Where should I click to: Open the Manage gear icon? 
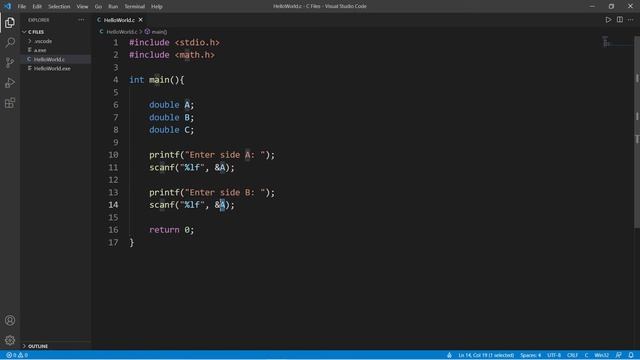10,340
